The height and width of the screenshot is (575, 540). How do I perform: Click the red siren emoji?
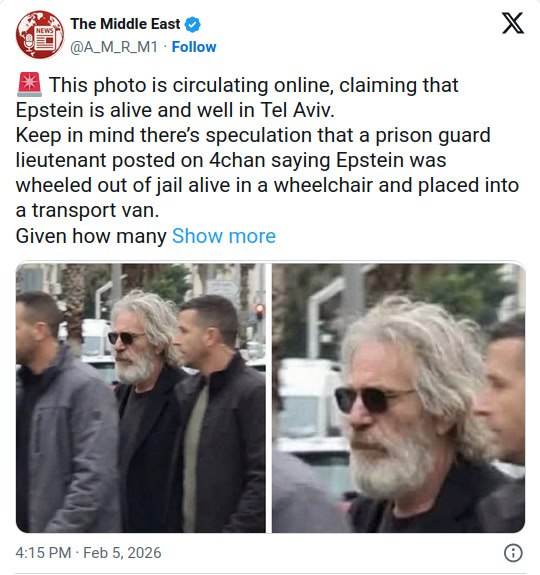pos(29,85)
